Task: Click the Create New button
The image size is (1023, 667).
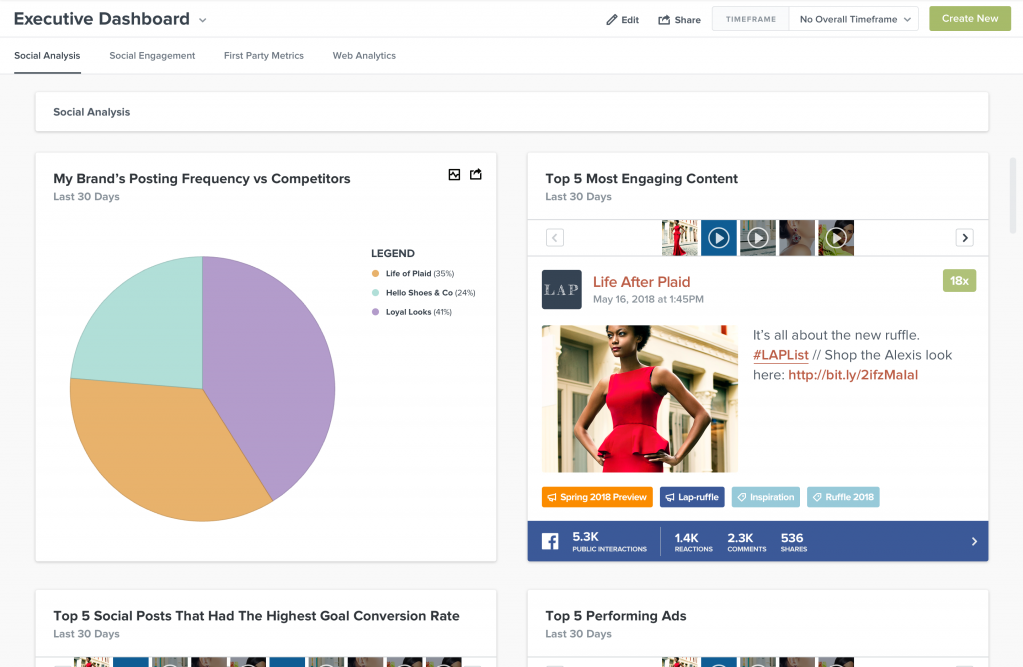Action: pos(968,18)
